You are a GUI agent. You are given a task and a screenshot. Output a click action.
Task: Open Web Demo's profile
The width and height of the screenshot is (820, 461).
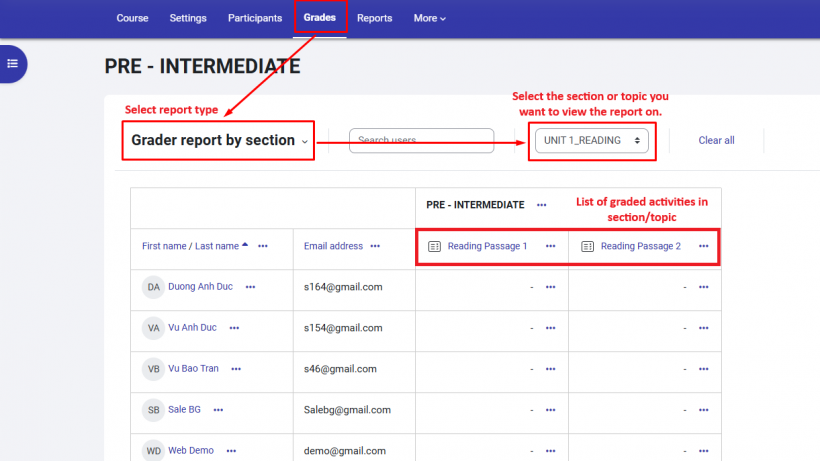(x=191, y=450)
